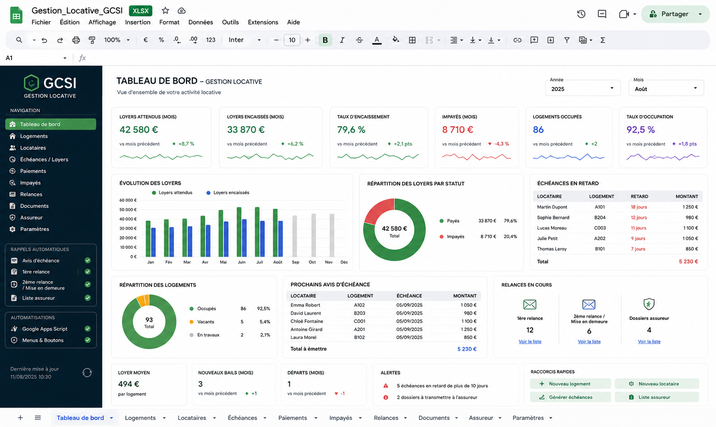
Task: Toggle the Google Apps Script automation checkmark
Action: (87, 329)
